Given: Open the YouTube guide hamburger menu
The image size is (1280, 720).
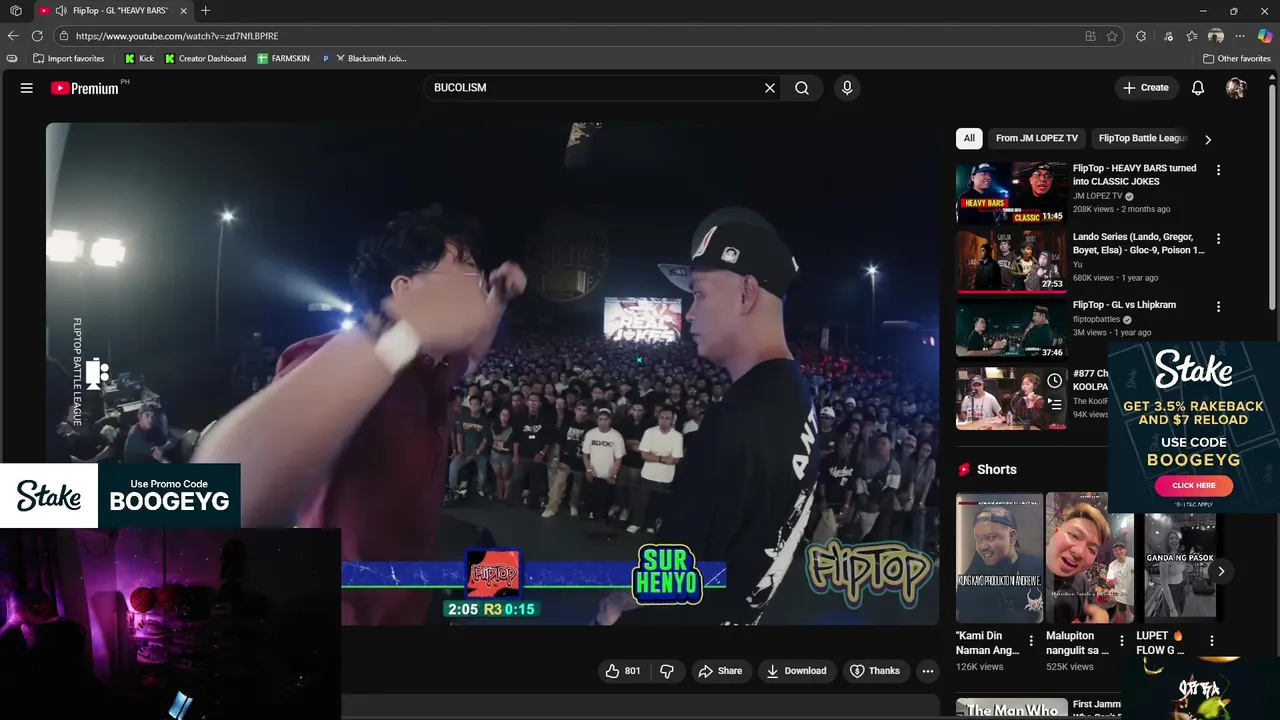Looking at the screenshot, I should [x=27, y=88].
